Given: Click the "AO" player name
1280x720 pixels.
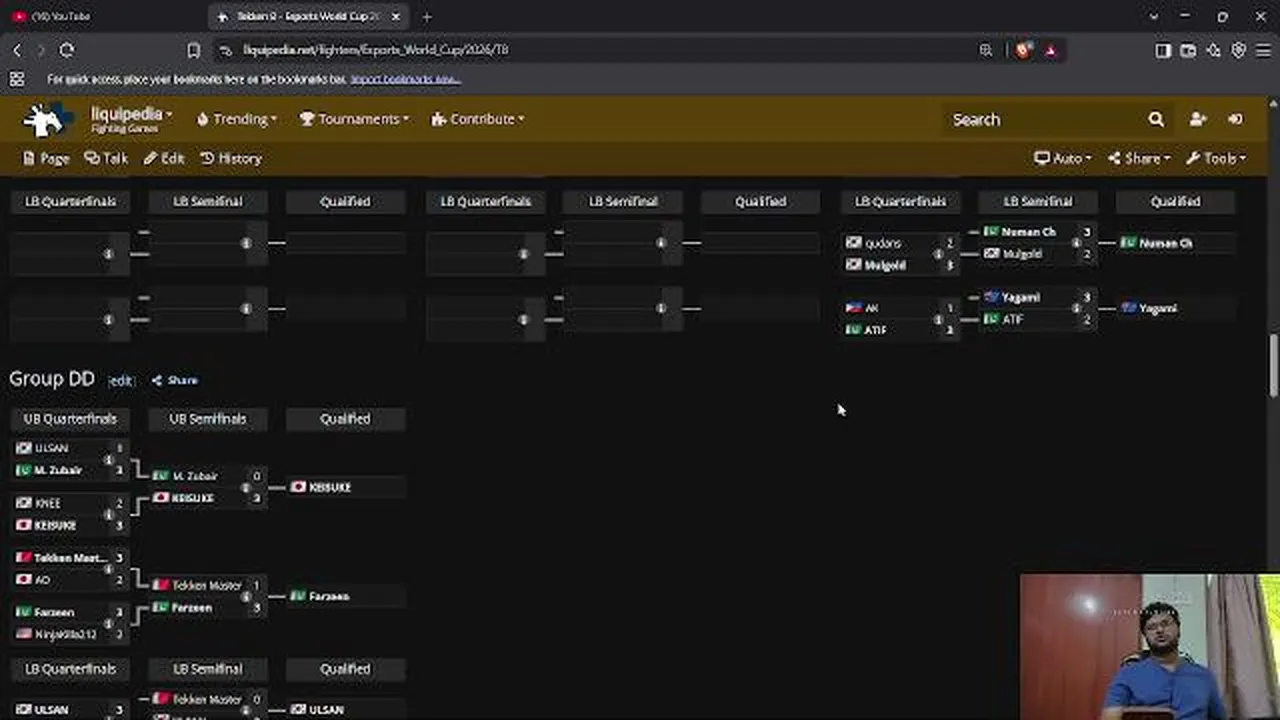Looking at the screenshot, I should pyautogui.click(x=42, y=580).
